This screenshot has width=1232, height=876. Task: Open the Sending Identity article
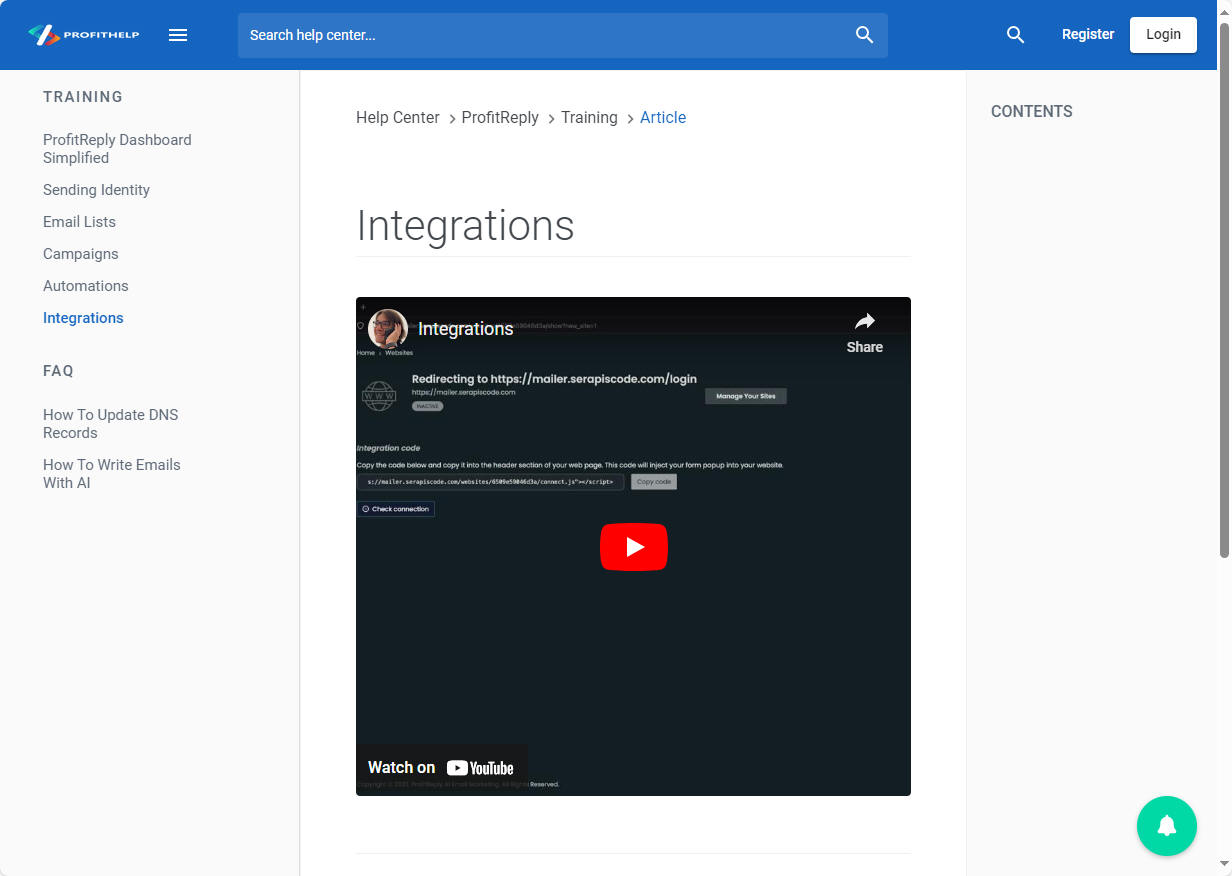[x=96, y=190]
